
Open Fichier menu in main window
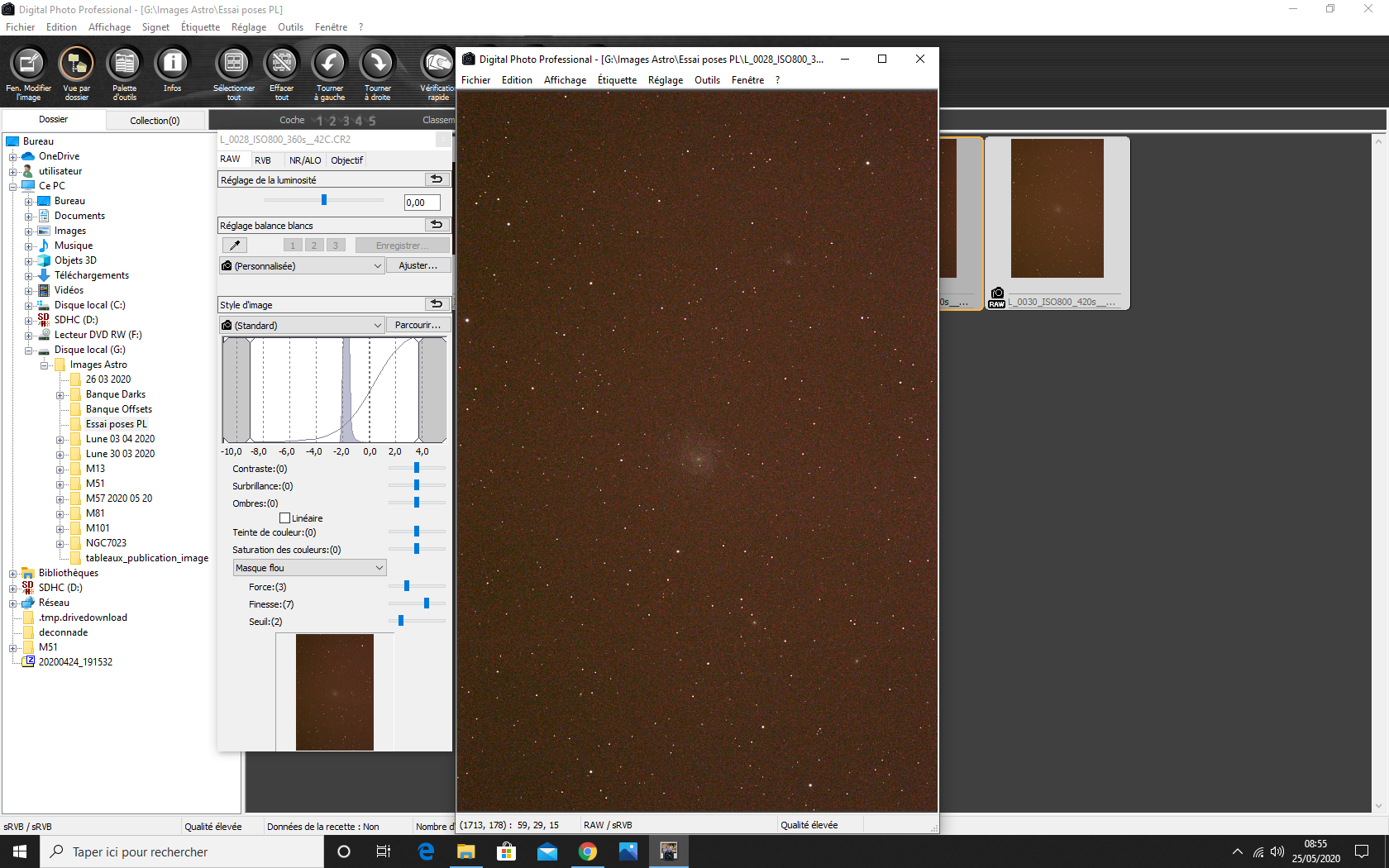[x=21, y=27]
